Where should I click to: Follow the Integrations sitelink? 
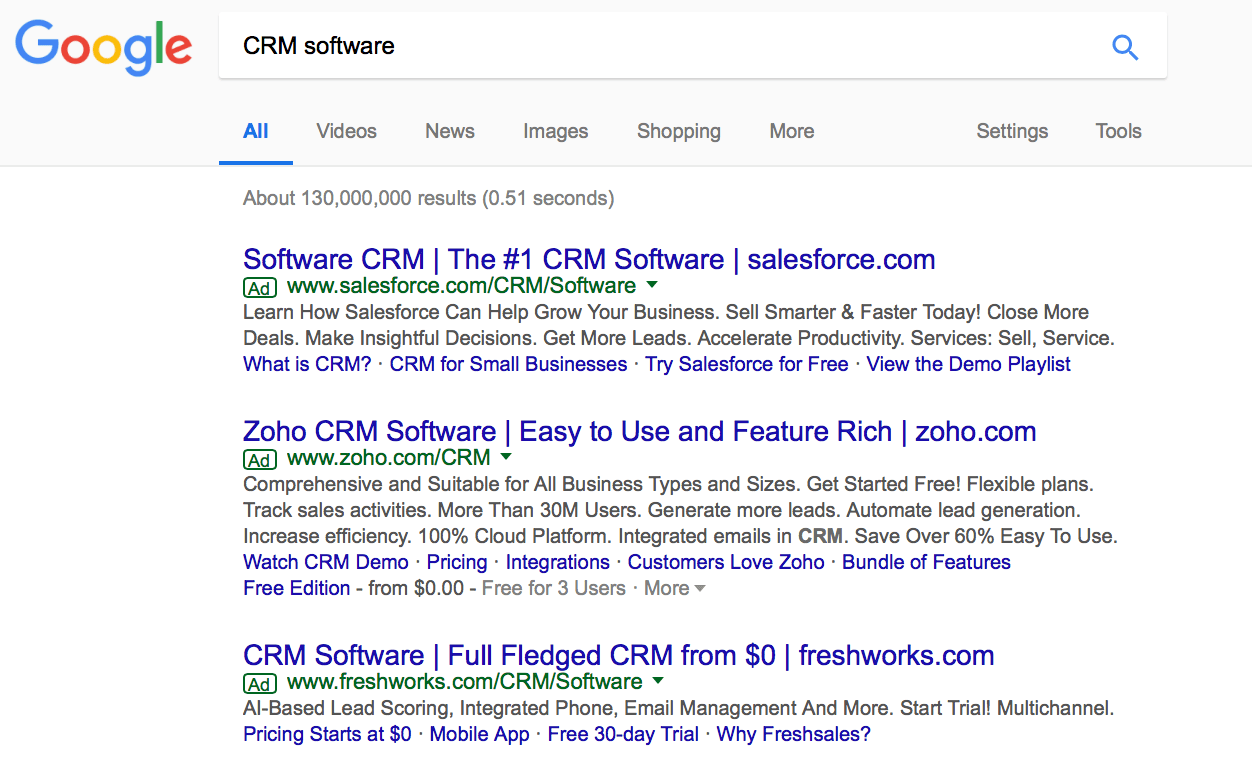pos(557,562)
